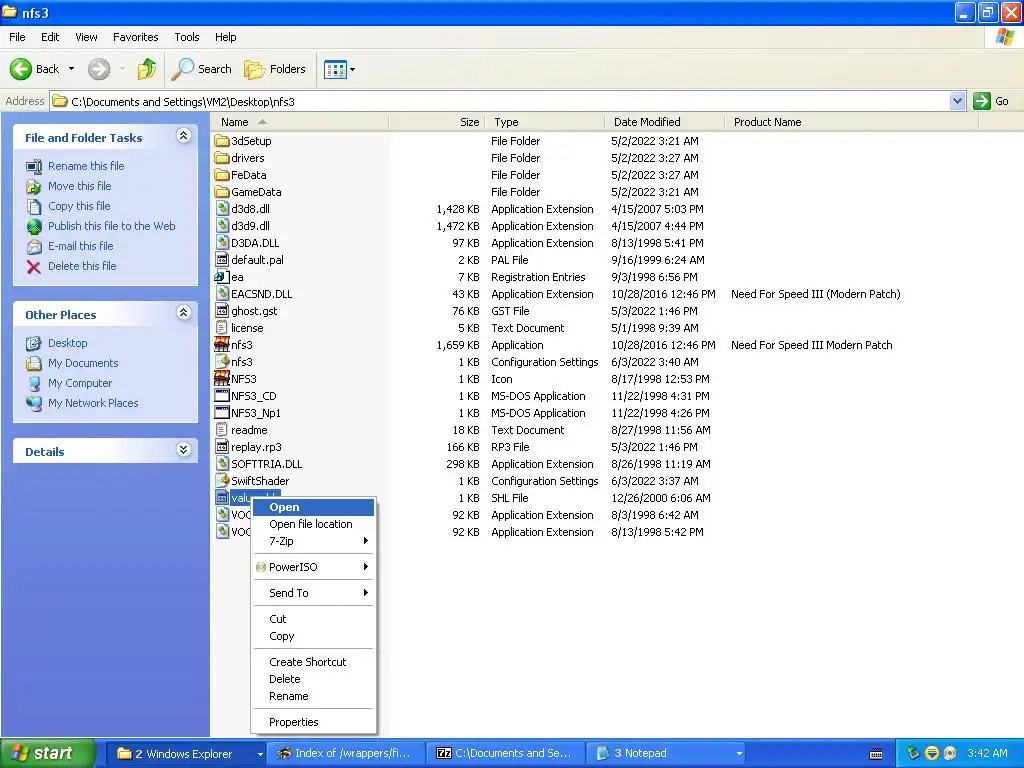Open the Back history dropdown arrow
This screenshot has height=768, width=1024.
[71, 69]
